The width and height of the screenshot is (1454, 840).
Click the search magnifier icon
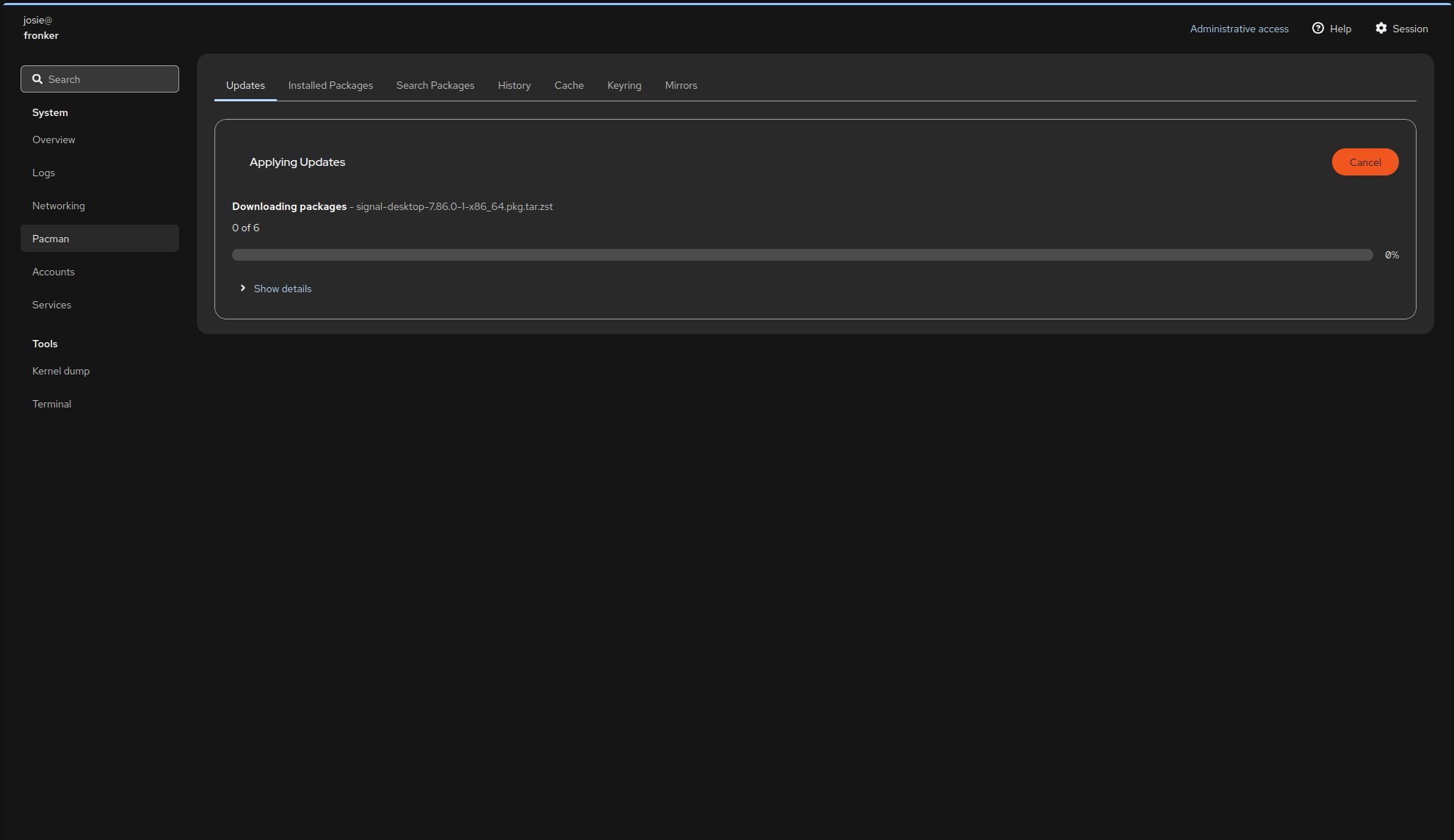pos(37,79)
